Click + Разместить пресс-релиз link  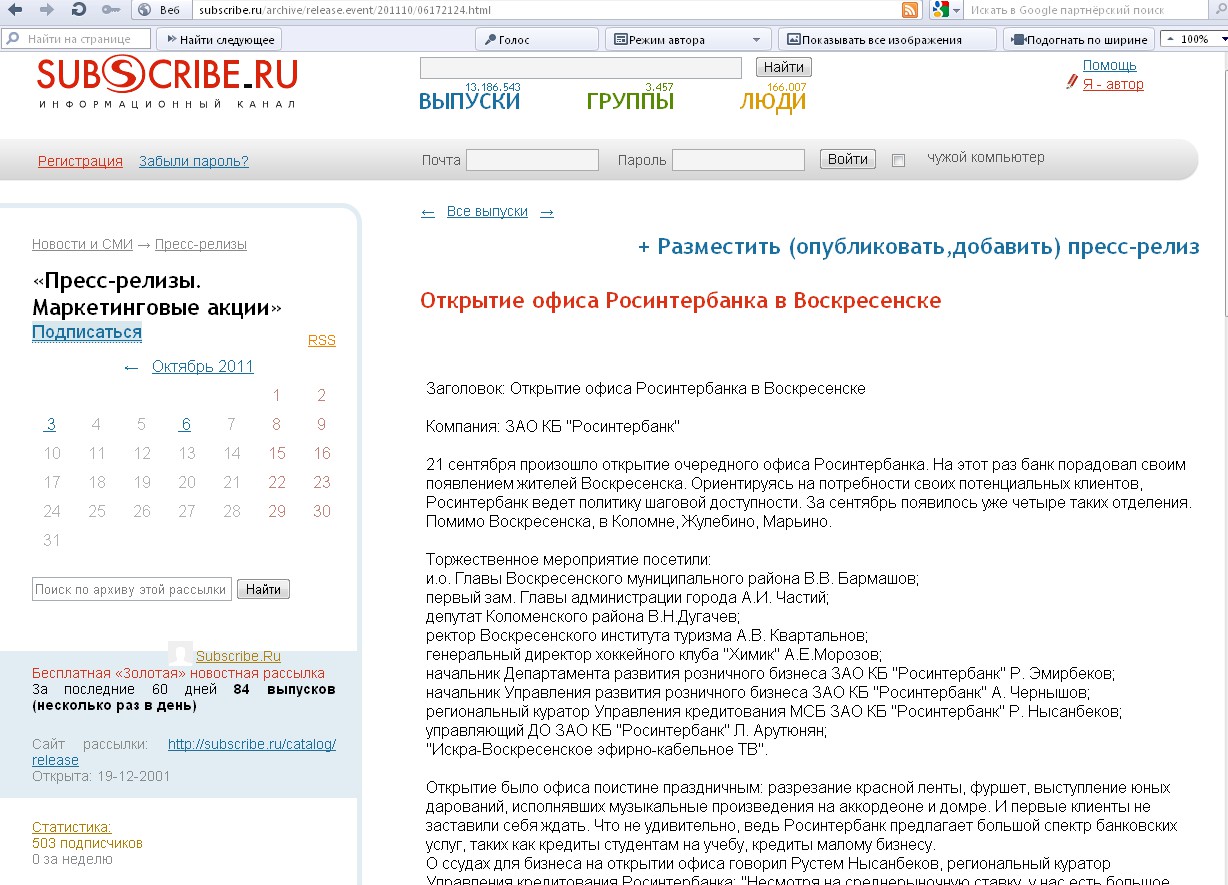919,247
